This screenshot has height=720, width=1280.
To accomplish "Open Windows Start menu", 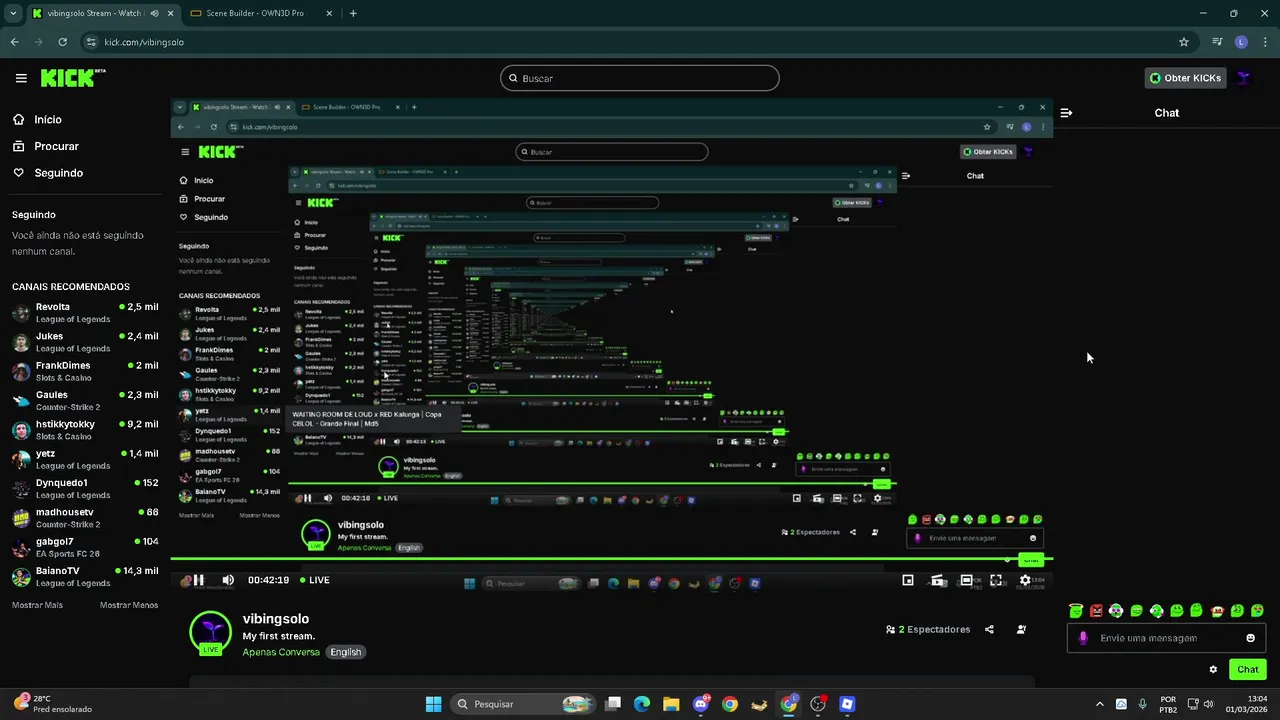I will click(433, 704).
